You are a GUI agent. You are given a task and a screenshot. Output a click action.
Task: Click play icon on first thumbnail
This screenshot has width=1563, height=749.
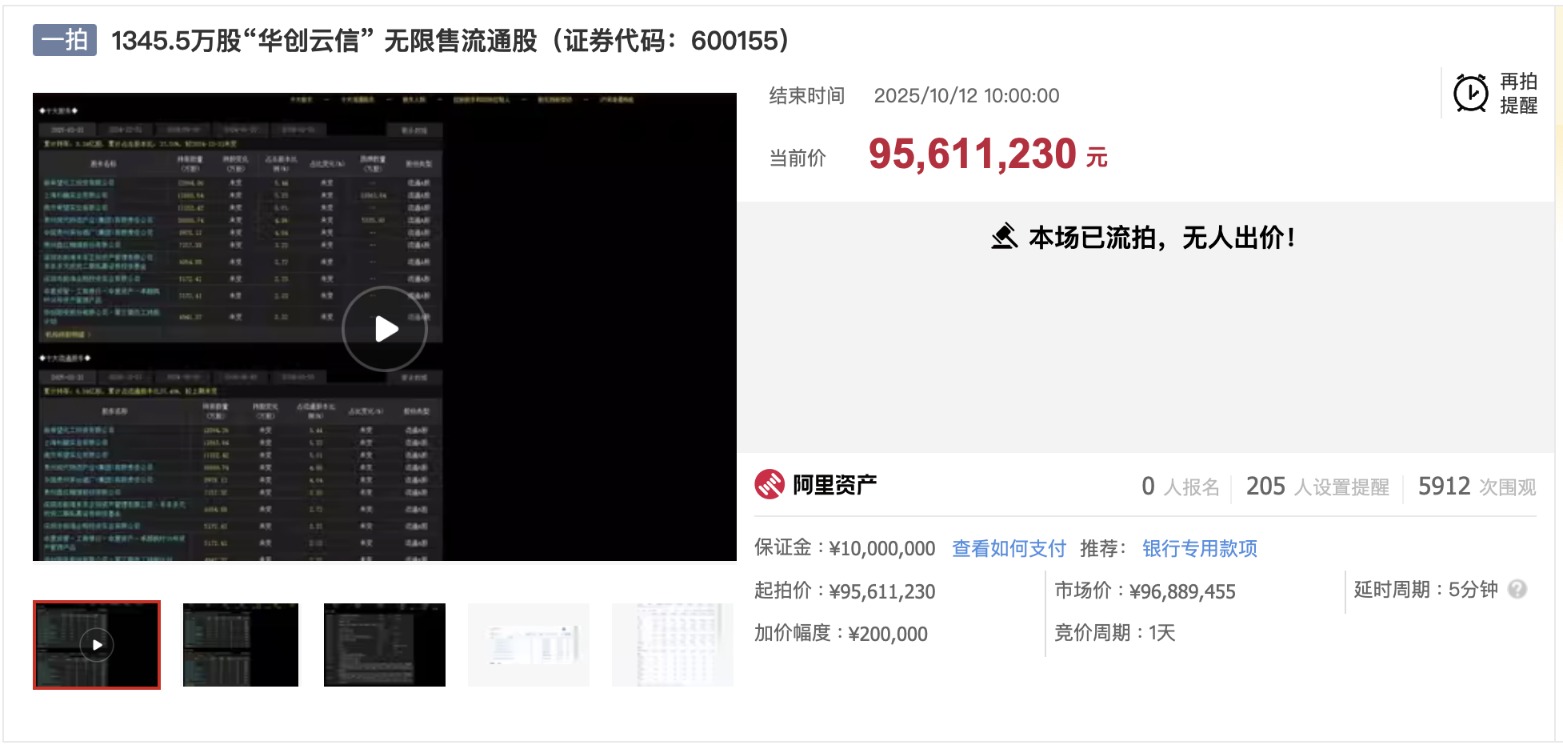[x=96, y=645]
